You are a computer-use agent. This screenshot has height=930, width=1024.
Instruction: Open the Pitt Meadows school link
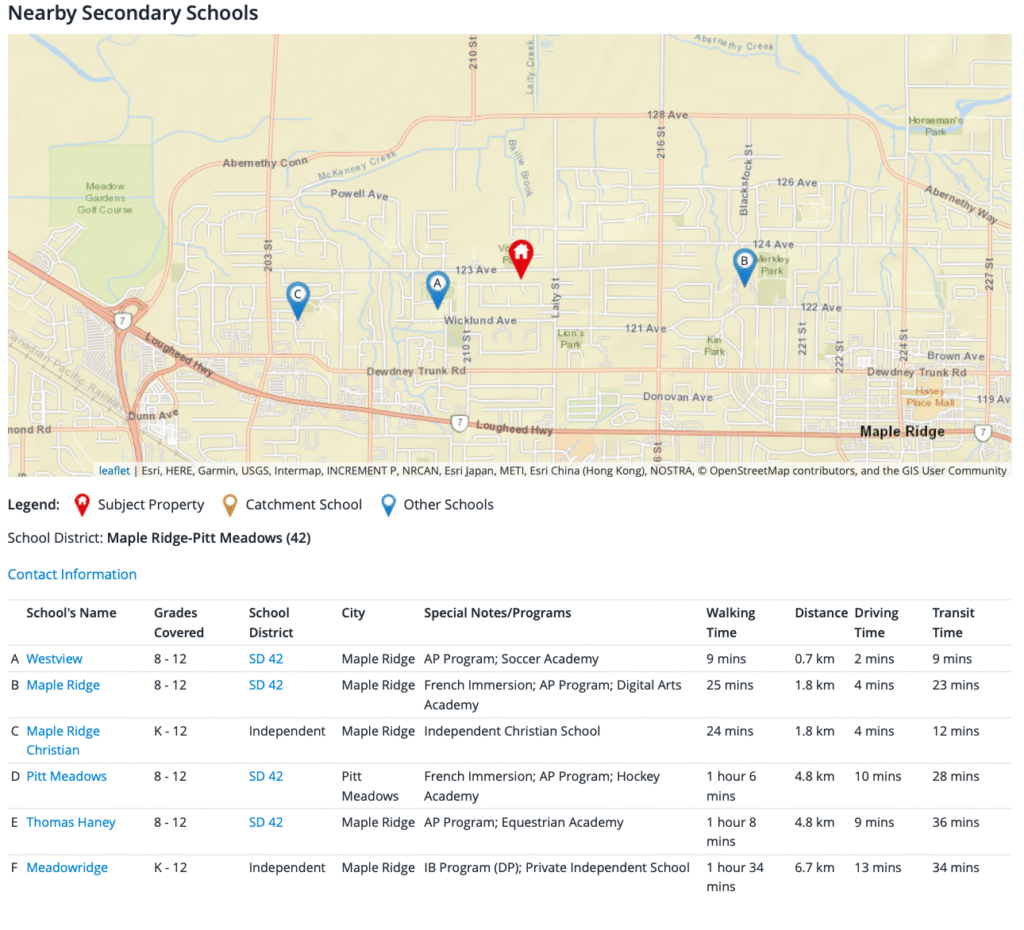[66, 776]
